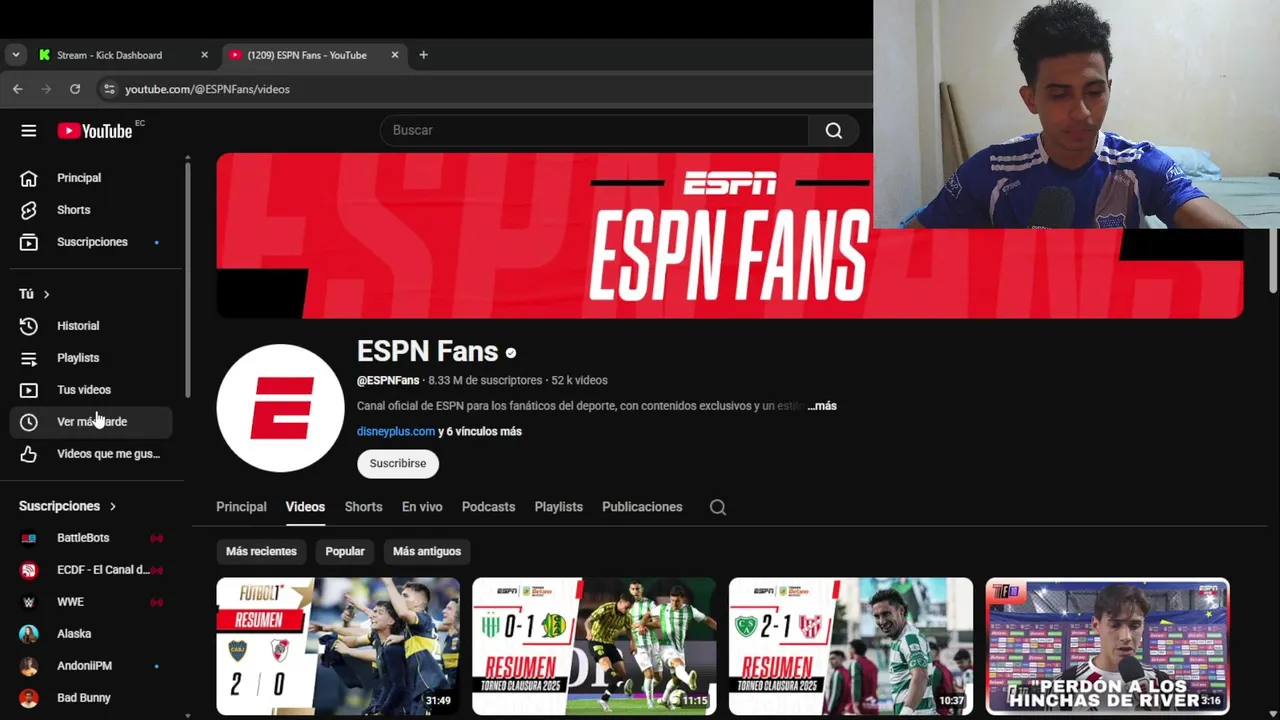
Task: Go to Principal in the sidebar
Action: pos(92,178)
